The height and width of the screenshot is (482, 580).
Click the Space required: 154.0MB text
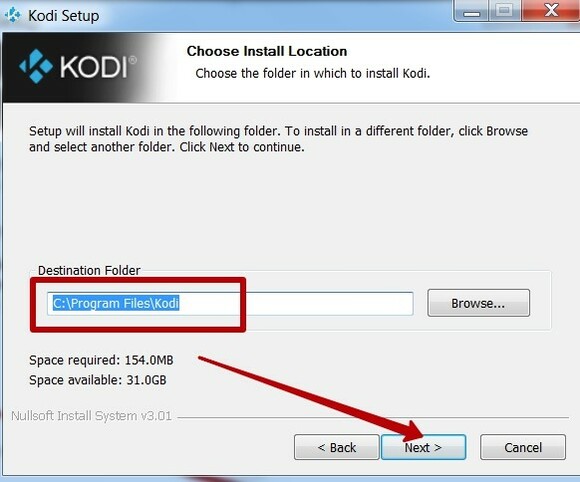[x=101, y=360]
